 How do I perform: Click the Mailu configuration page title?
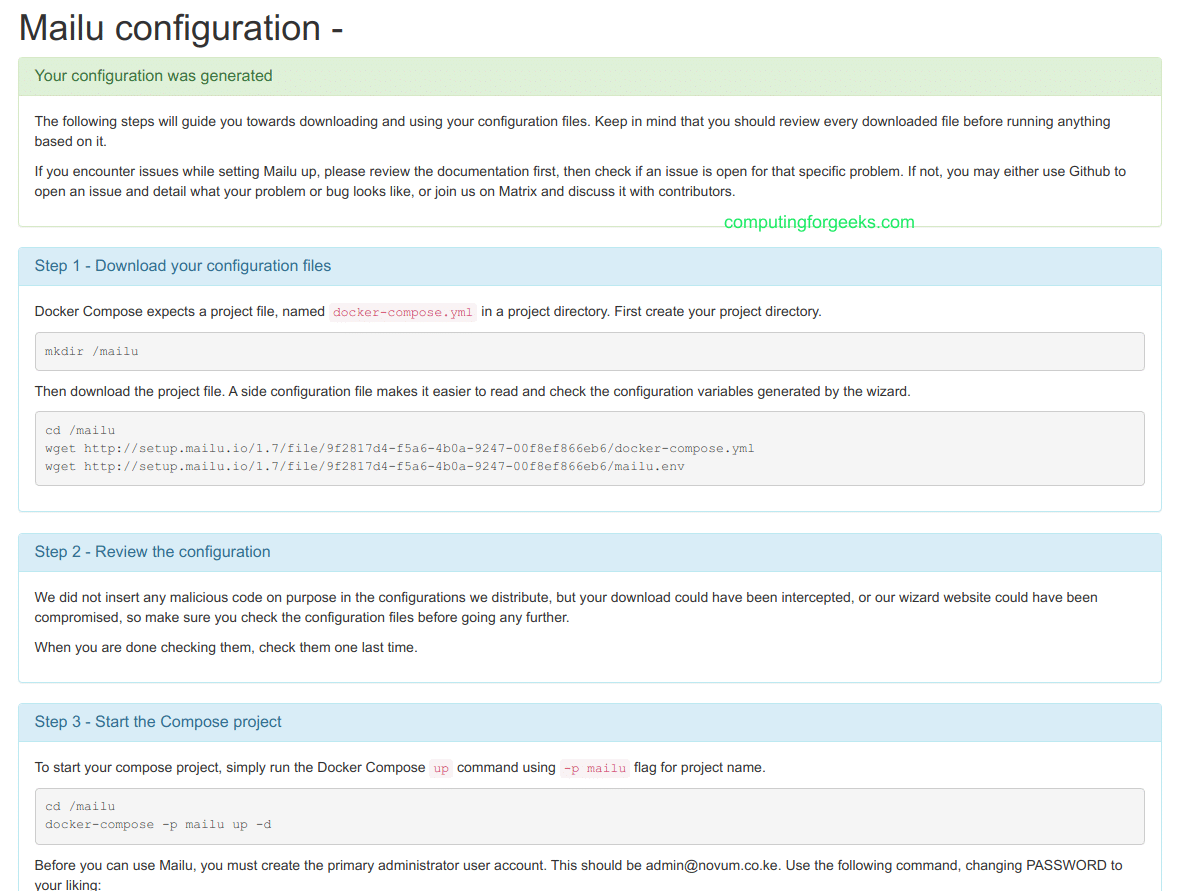[x=181, y=28]
